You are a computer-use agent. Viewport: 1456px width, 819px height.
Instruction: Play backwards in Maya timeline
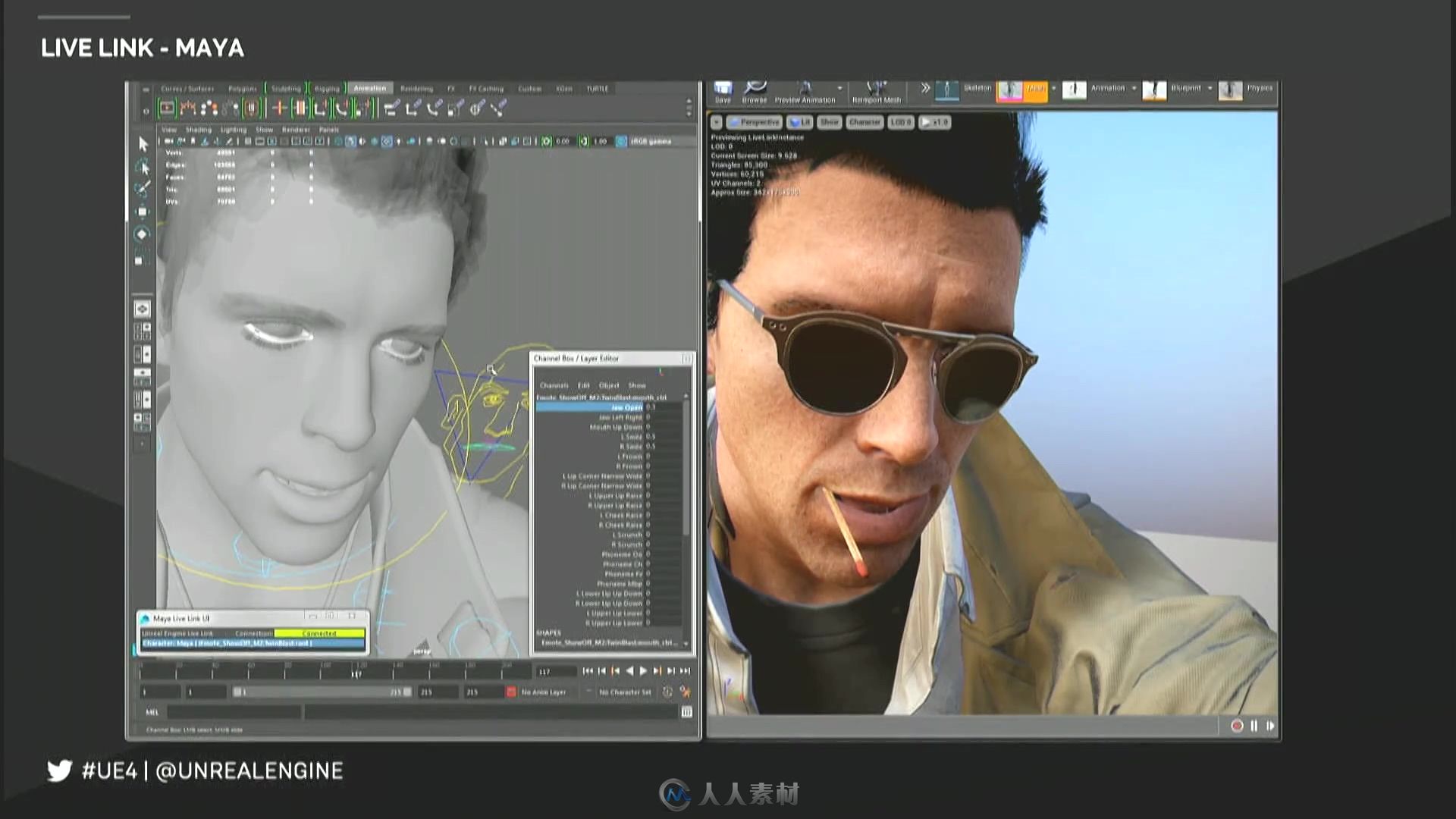click(x=629, y=671)
